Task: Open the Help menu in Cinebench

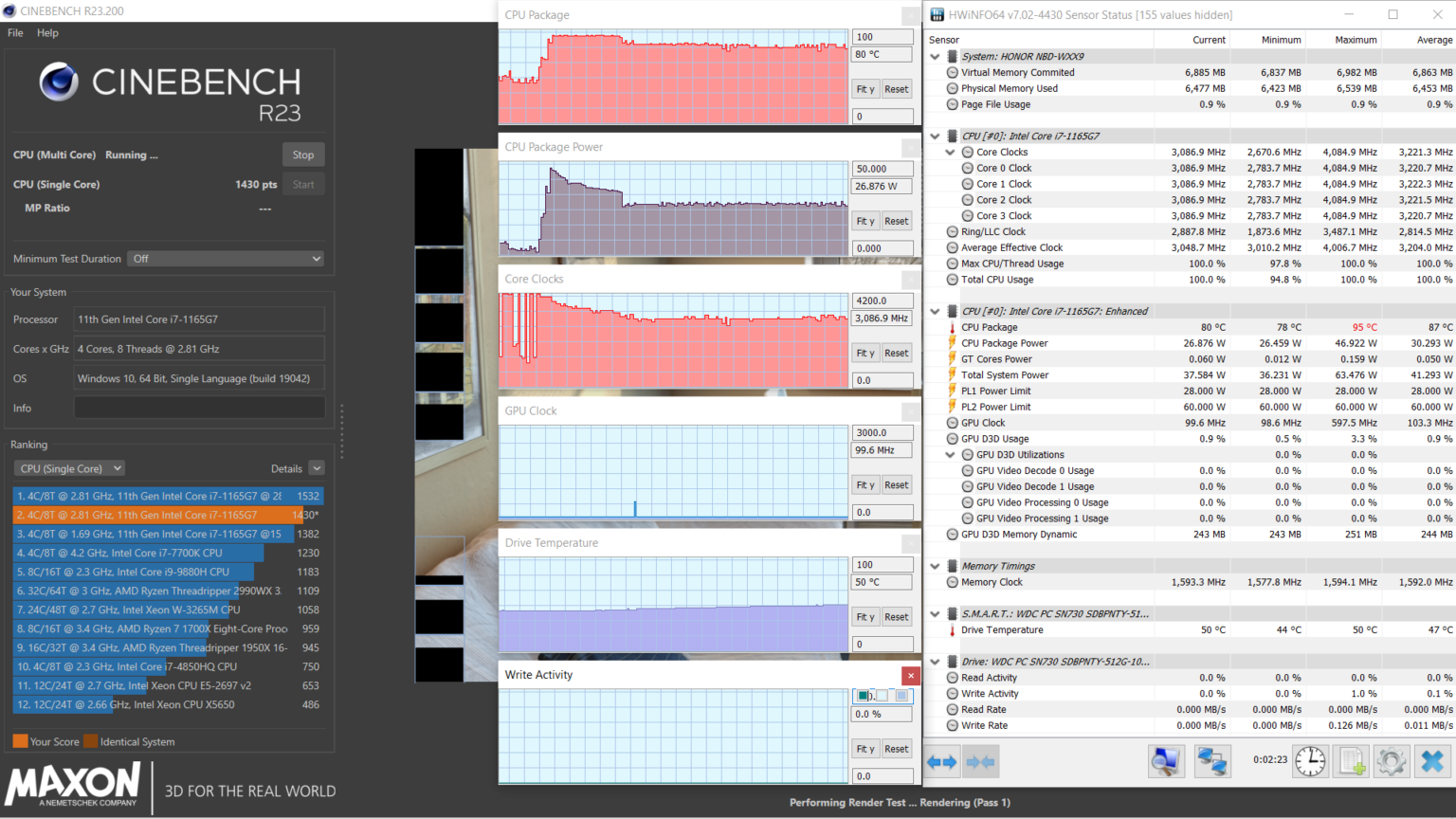Action: (47, 32)
